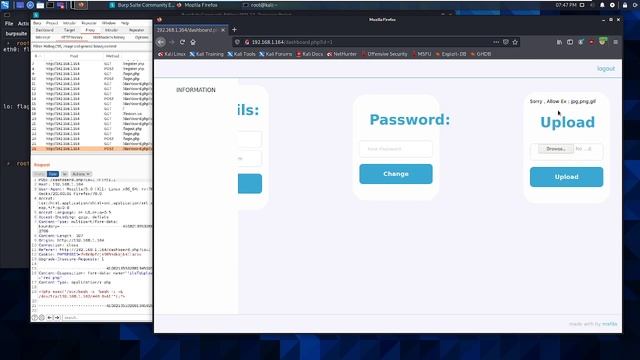Image resolution: width=640 pixels, height=360 pixels.
Task: Switch to Burp Proxy tab
Action: click(x=90, y=30)
